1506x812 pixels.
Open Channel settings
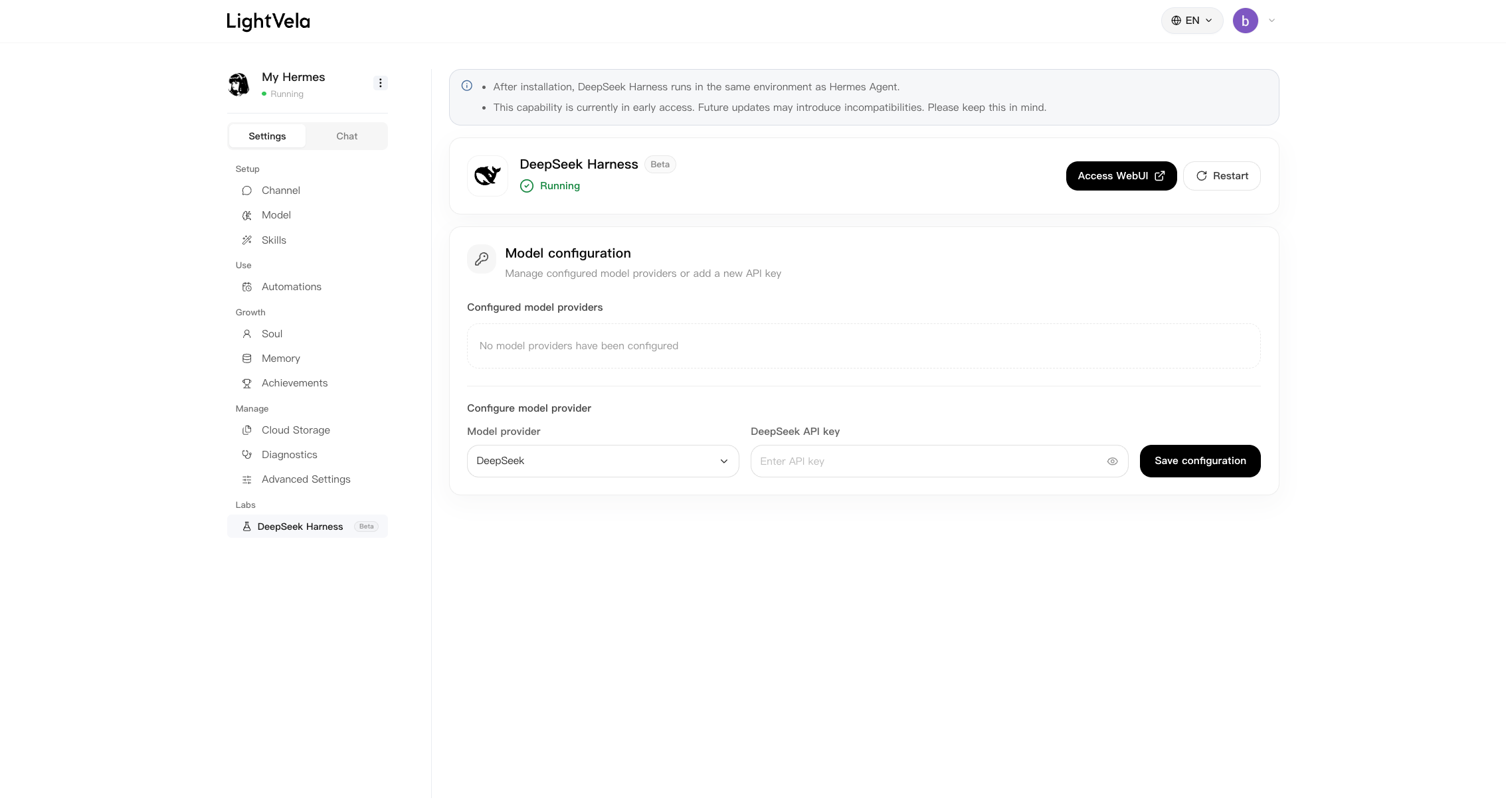click(x=307, y=191)
